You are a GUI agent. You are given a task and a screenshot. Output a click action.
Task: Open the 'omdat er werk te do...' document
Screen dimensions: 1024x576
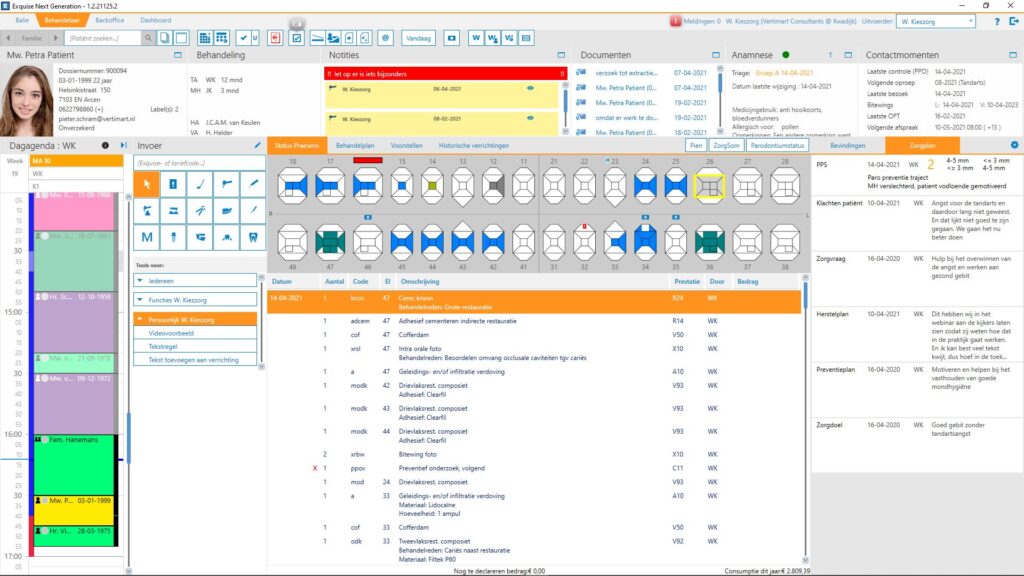click(626, 118)
